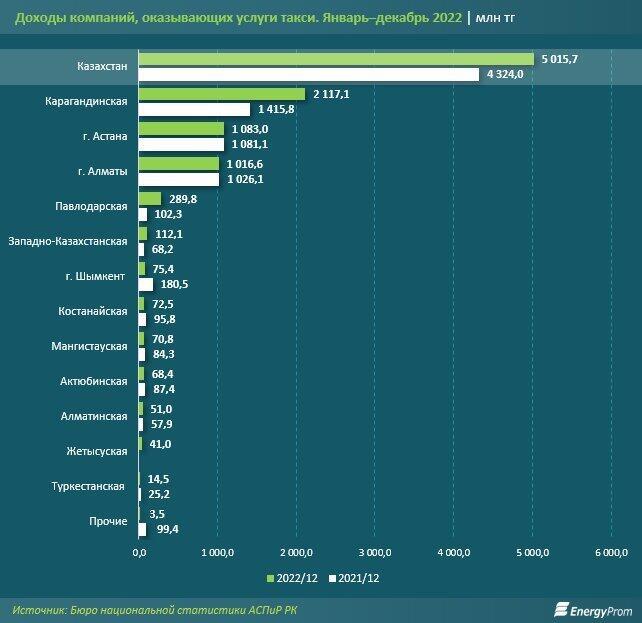
Task: Click the 3 000,0 axis tick label
Action: [375, 552]
